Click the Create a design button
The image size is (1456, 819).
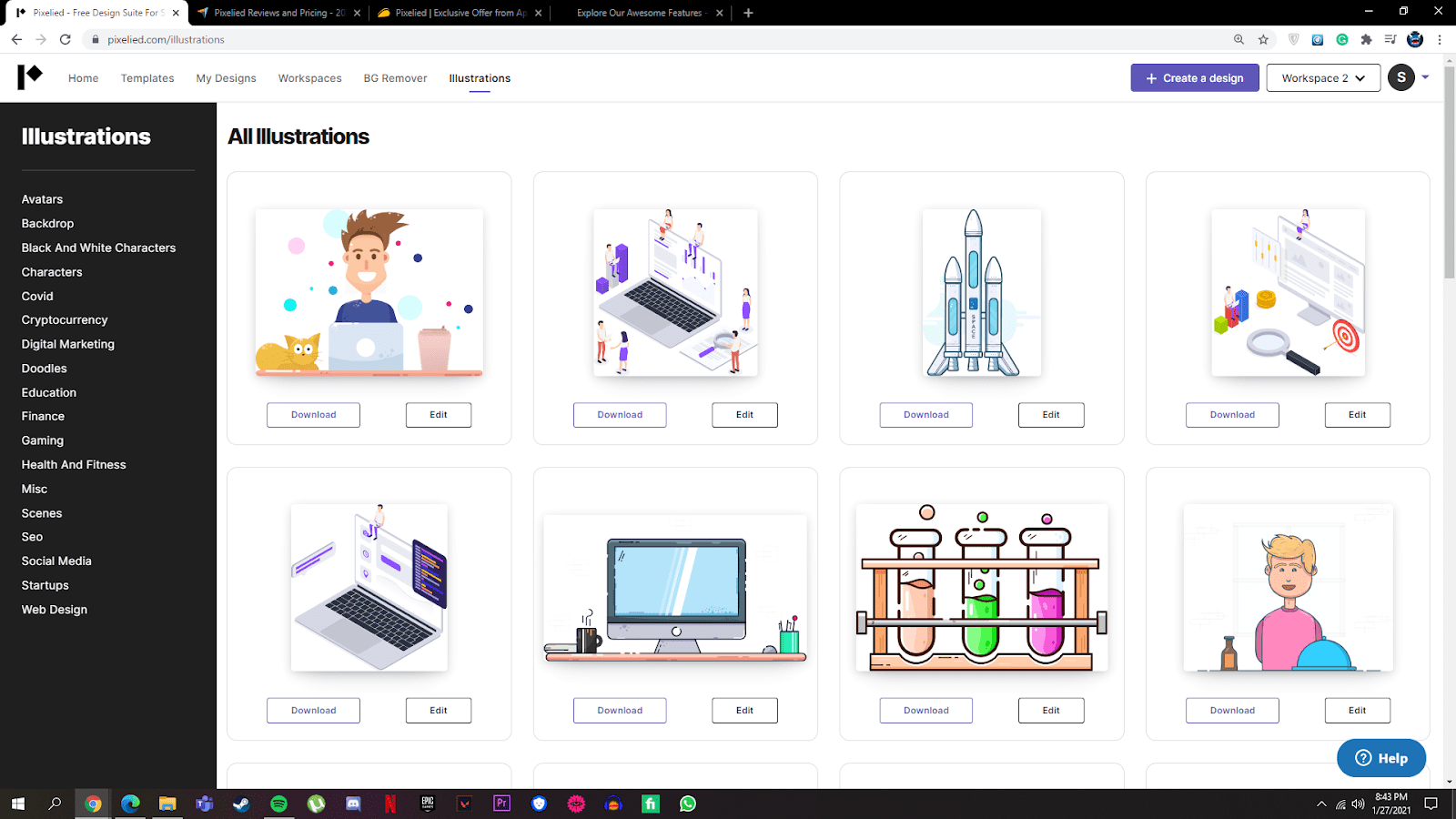[x=1194, y=77]
